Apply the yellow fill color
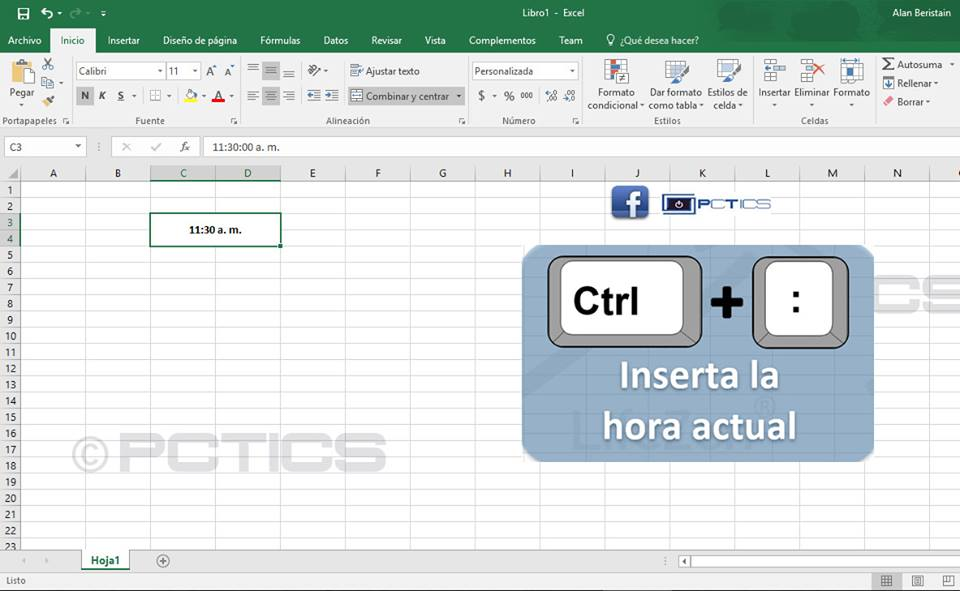 click(x=191, y=96)
